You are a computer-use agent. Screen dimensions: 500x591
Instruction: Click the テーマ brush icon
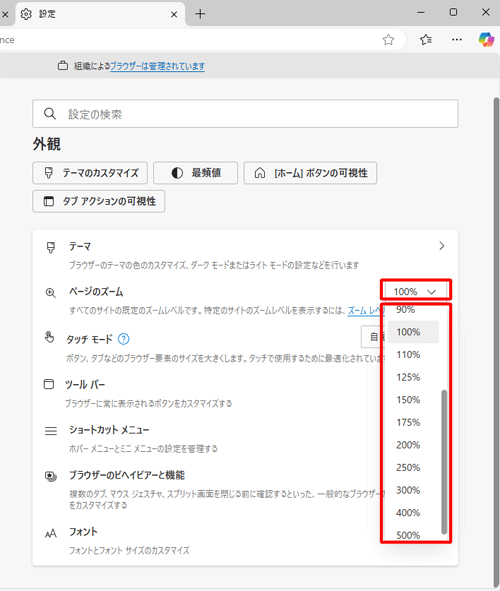click(50, 248)
